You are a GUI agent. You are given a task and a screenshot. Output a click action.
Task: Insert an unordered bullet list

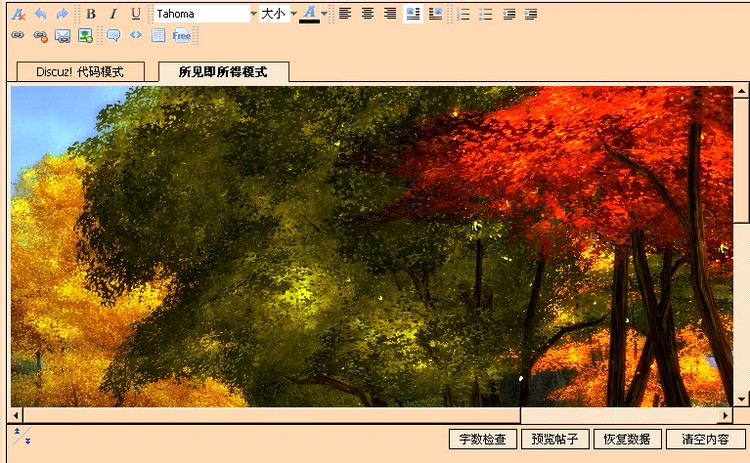coord(485,14)
